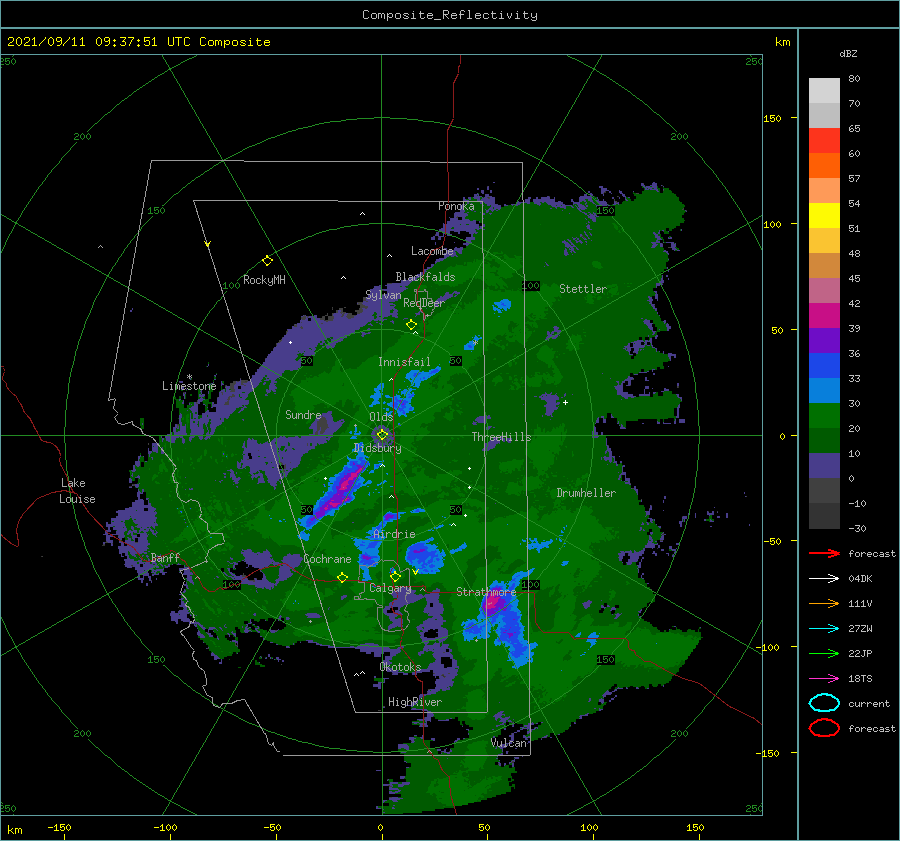This screenshot has height=841, width=900.
Task: Click the Strathmore city label
Action: tap(486, 592)
